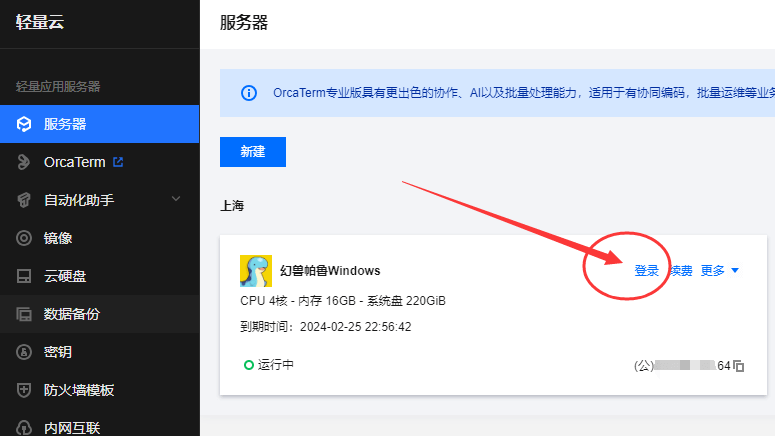Open 密钥 section
The image size is (775, 436).
click(x=99, y=352)
